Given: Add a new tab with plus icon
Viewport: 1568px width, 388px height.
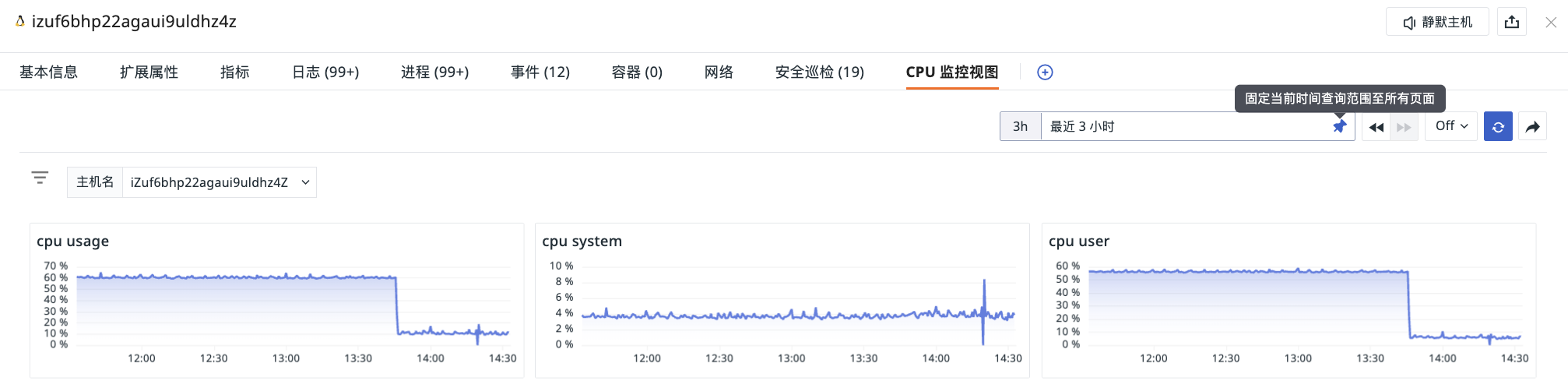Looking at the screenshot, I should click(1045, 72).
